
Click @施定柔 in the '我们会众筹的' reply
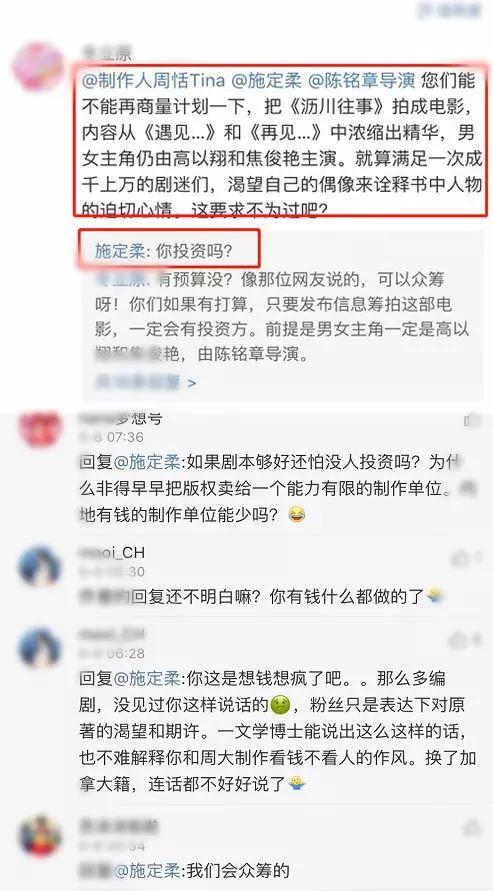[147, 870]
